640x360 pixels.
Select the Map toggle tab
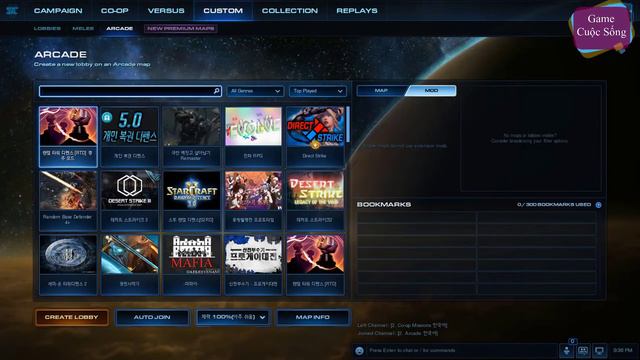coord(381,91)
